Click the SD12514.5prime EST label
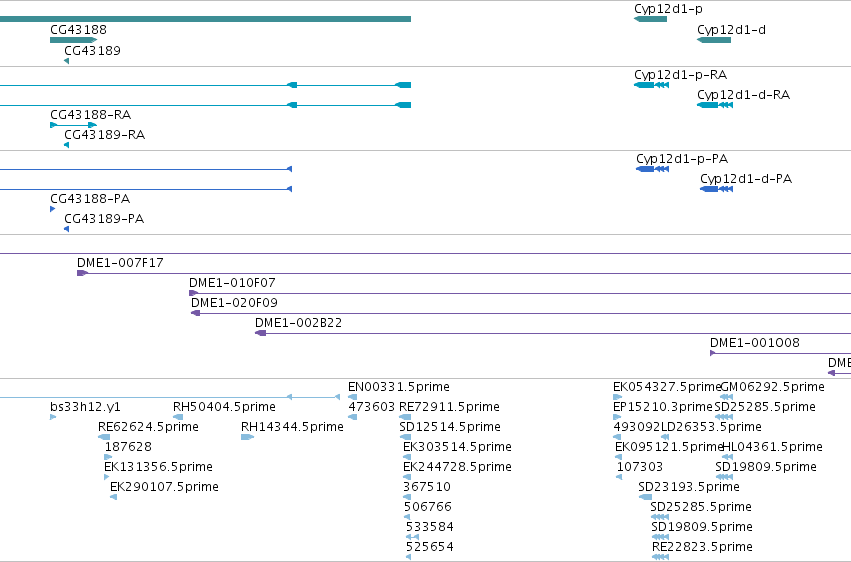 pos(450,427)
